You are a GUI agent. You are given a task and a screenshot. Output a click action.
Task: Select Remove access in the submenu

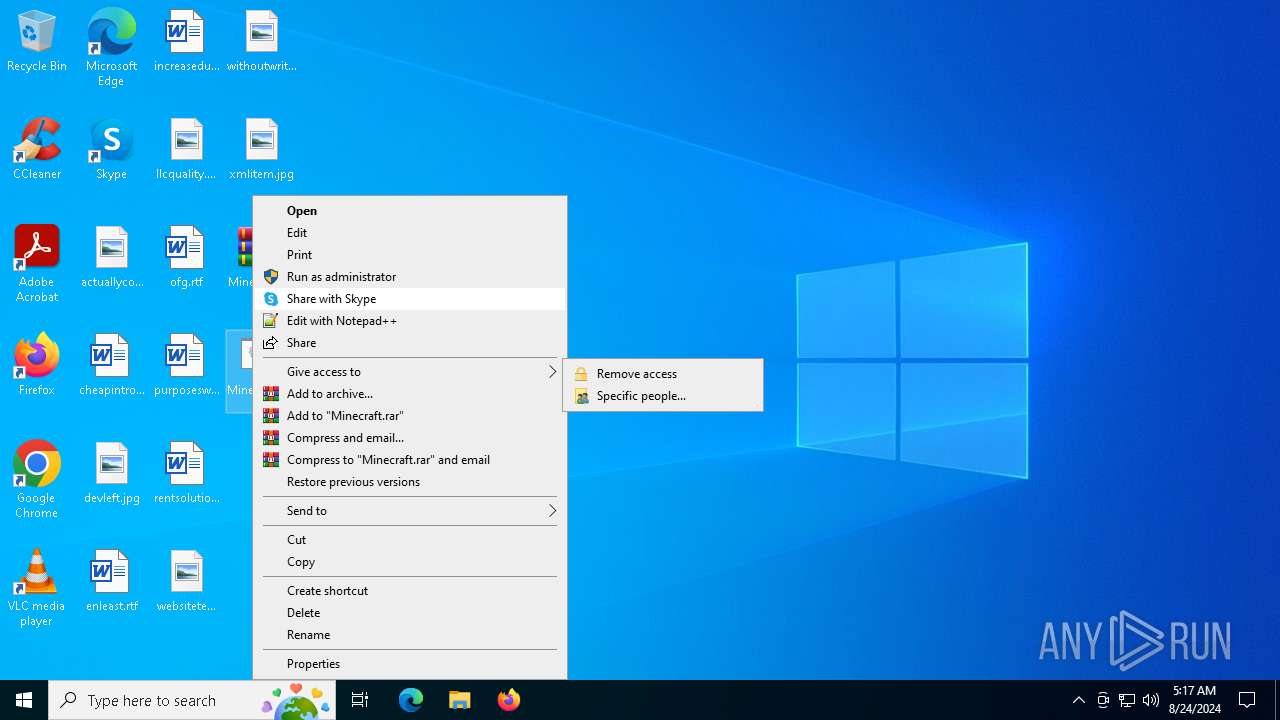pyautogui.click(x=663, y=374)
